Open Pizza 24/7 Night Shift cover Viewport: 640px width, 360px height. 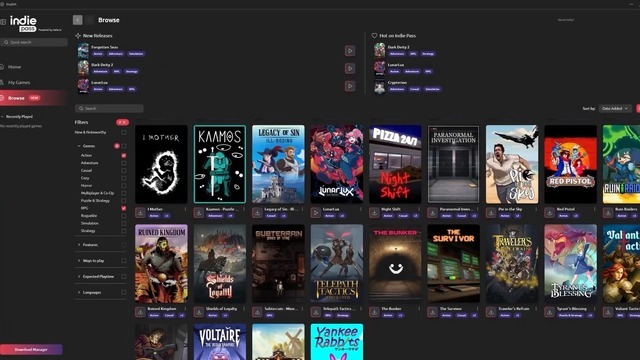395,164
